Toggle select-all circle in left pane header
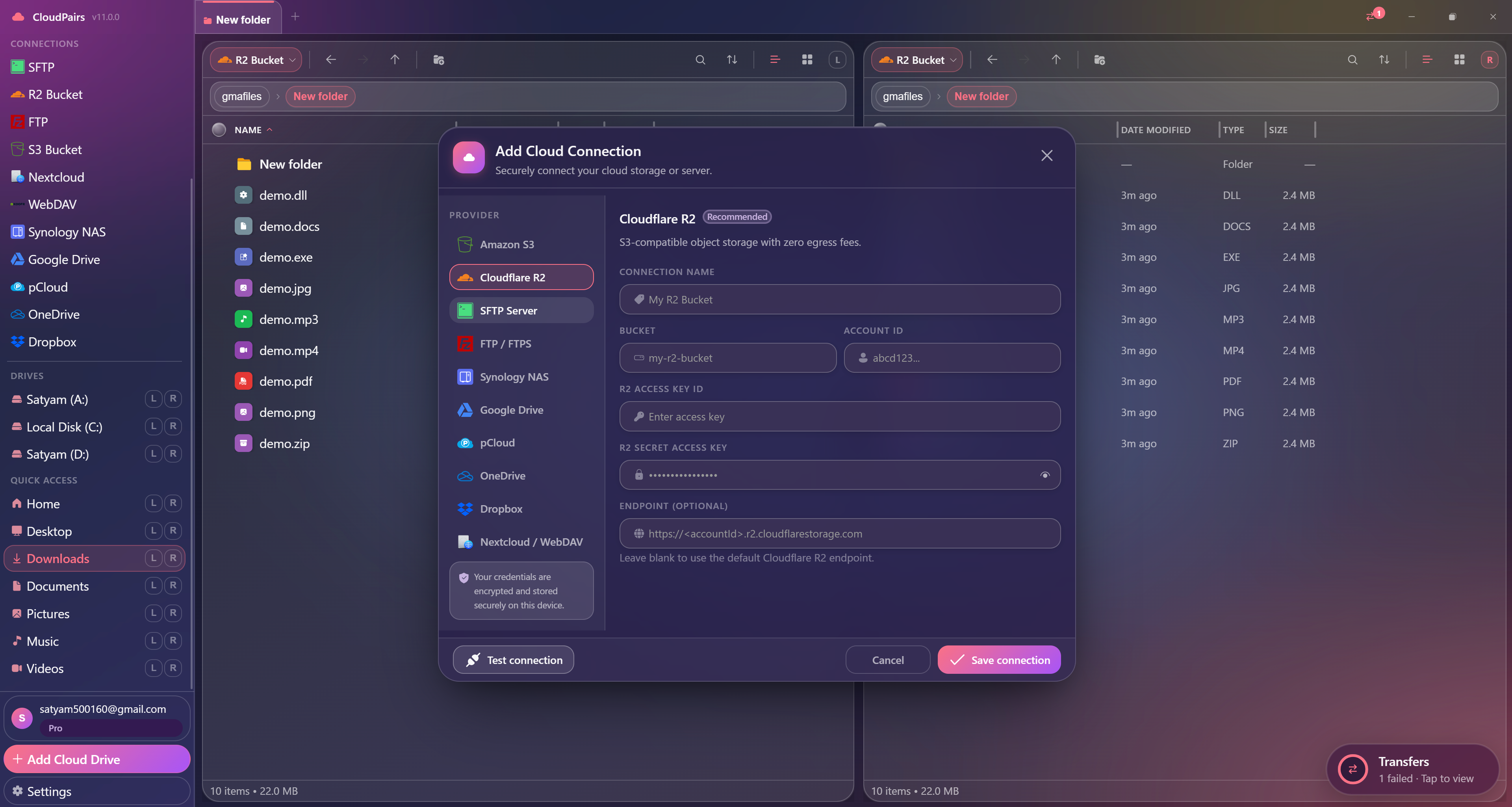1512x807 pixels. tap(219, 130)
